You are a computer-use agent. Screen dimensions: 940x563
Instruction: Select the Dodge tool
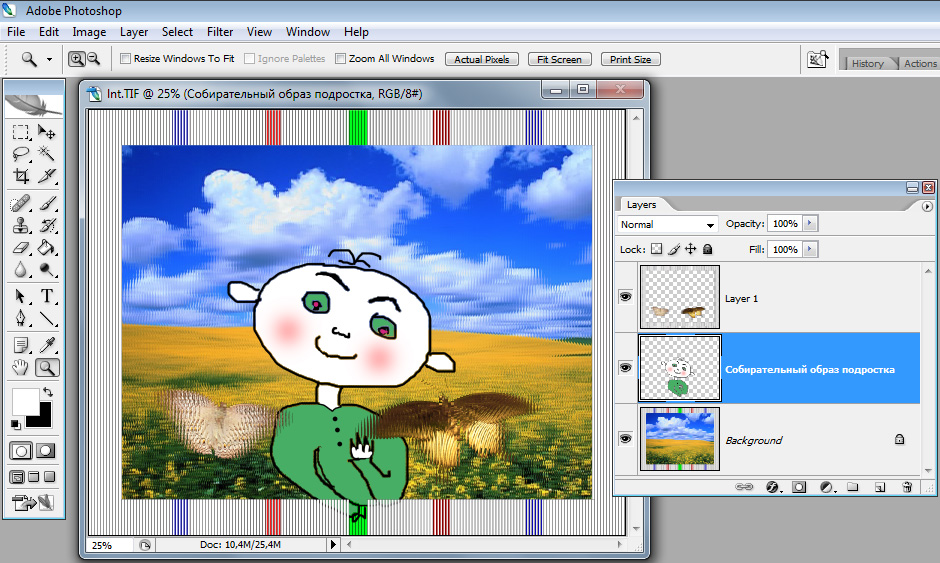coord(46,269)
